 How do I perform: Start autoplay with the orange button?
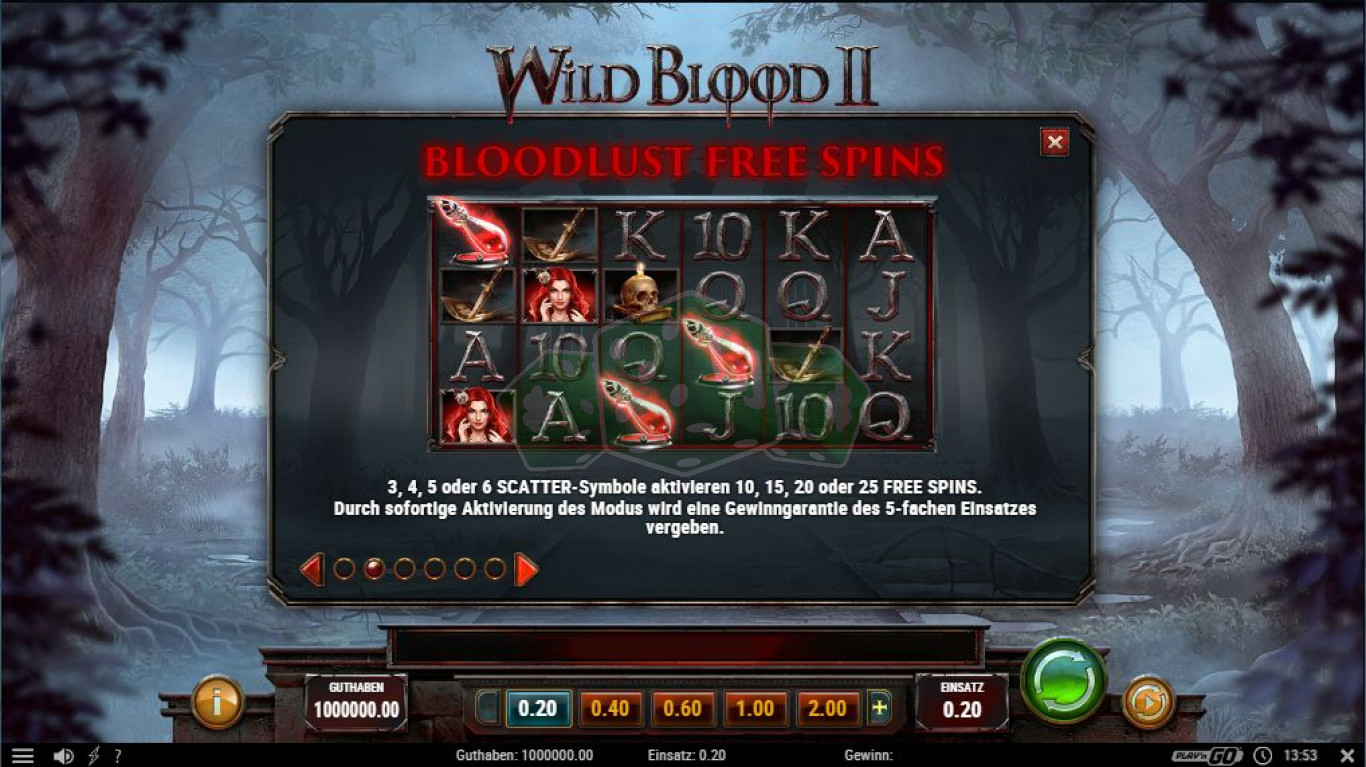[1148, 702]
